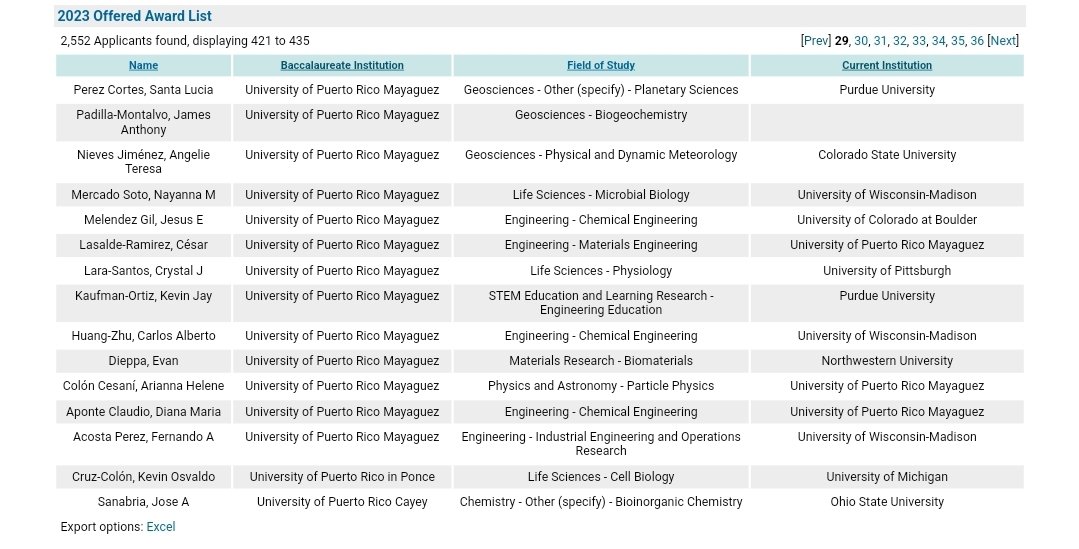Screen dimensions: 1079x549
Task: Select name Lara-Santos, Crystal J
Action: tap(143, 271)
